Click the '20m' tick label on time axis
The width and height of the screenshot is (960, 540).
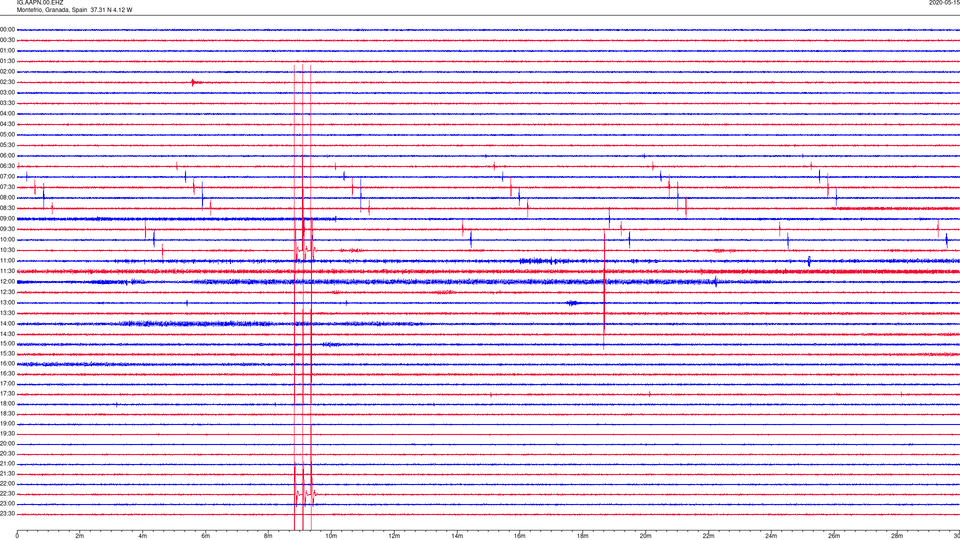tap(645, 536)
